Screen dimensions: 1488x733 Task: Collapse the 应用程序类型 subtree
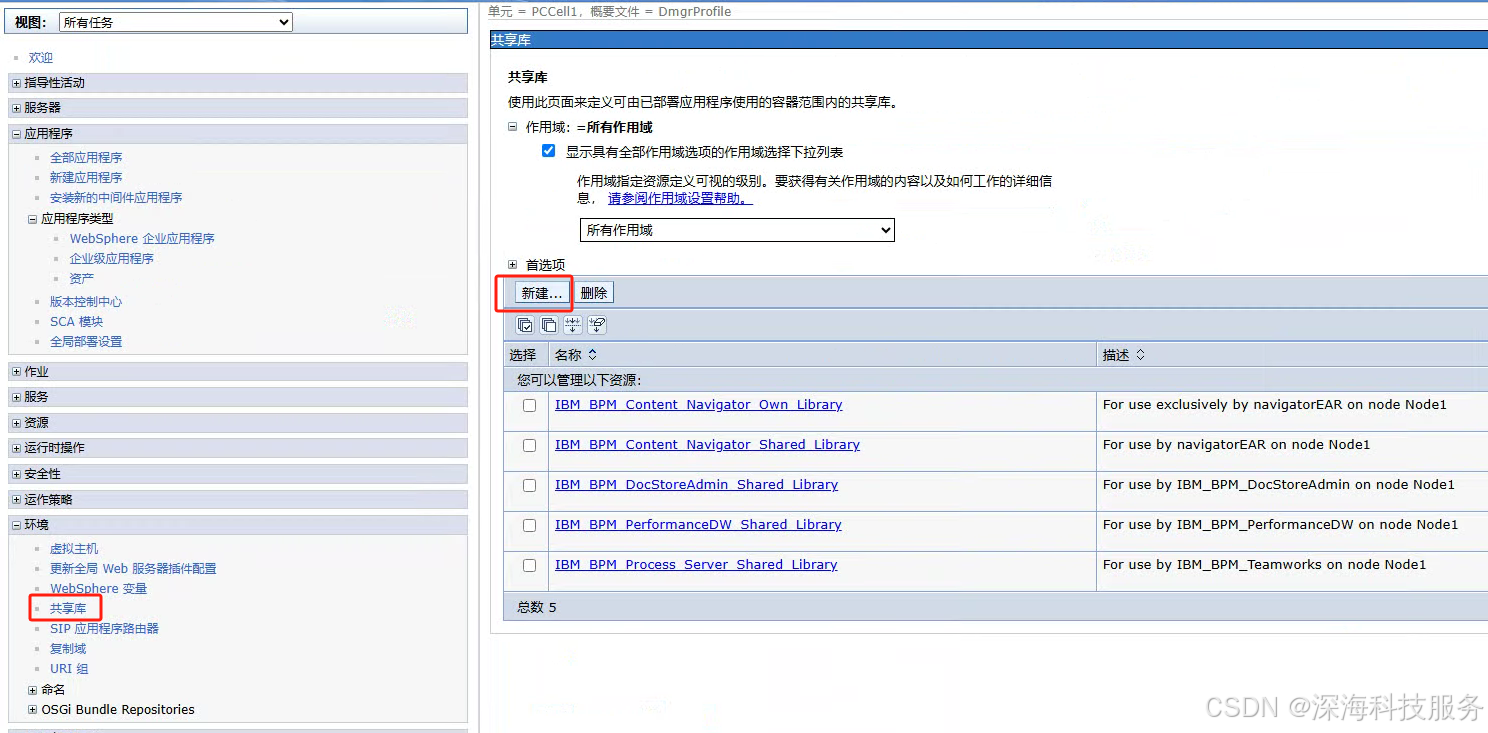33,218
